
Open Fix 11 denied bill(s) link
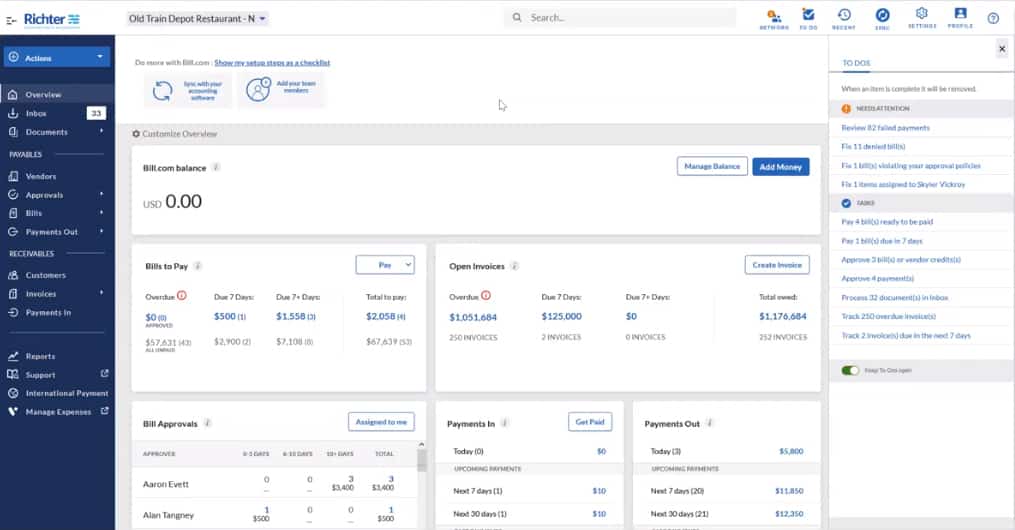[x=873, y=146]
